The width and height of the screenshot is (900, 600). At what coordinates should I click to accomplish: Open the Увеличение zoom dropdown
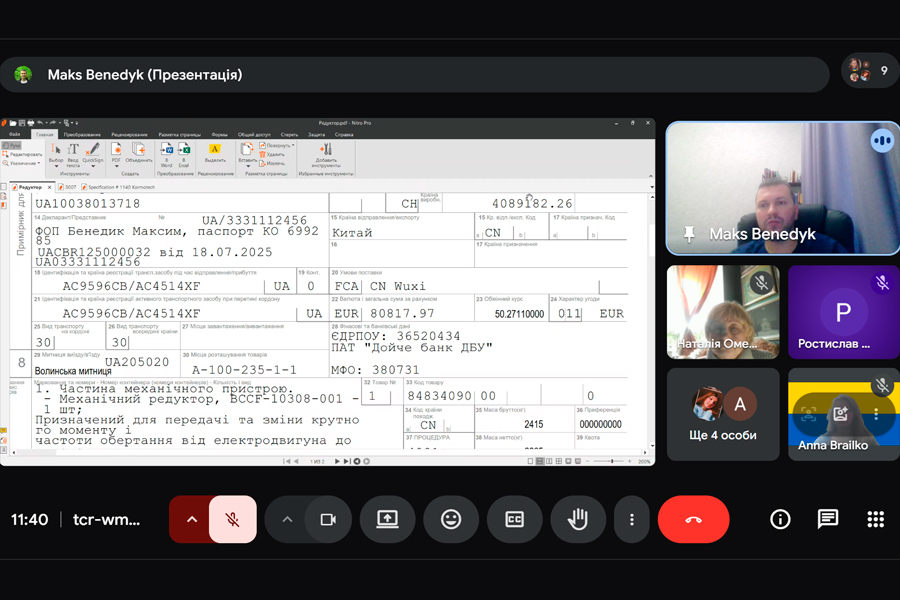coord(21,163)
